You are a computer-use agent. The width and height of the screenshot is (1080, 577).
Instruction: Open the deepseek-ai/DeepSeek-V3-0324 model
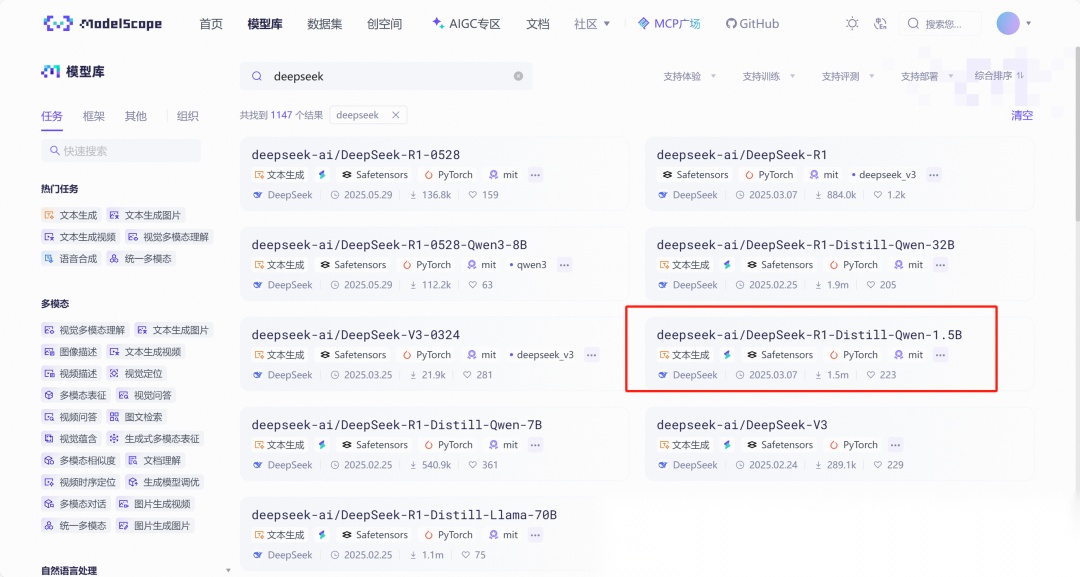(355, 335)
